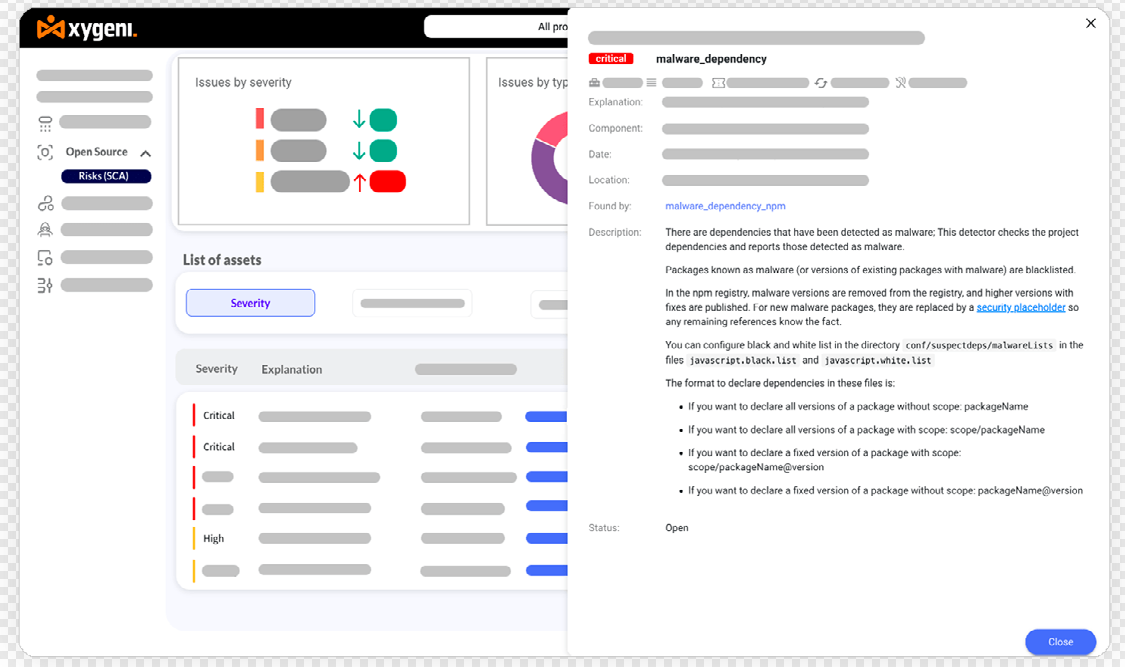Open the 'All pro...' project selector
Screen dimensions: 1125x667
[496, 27]
